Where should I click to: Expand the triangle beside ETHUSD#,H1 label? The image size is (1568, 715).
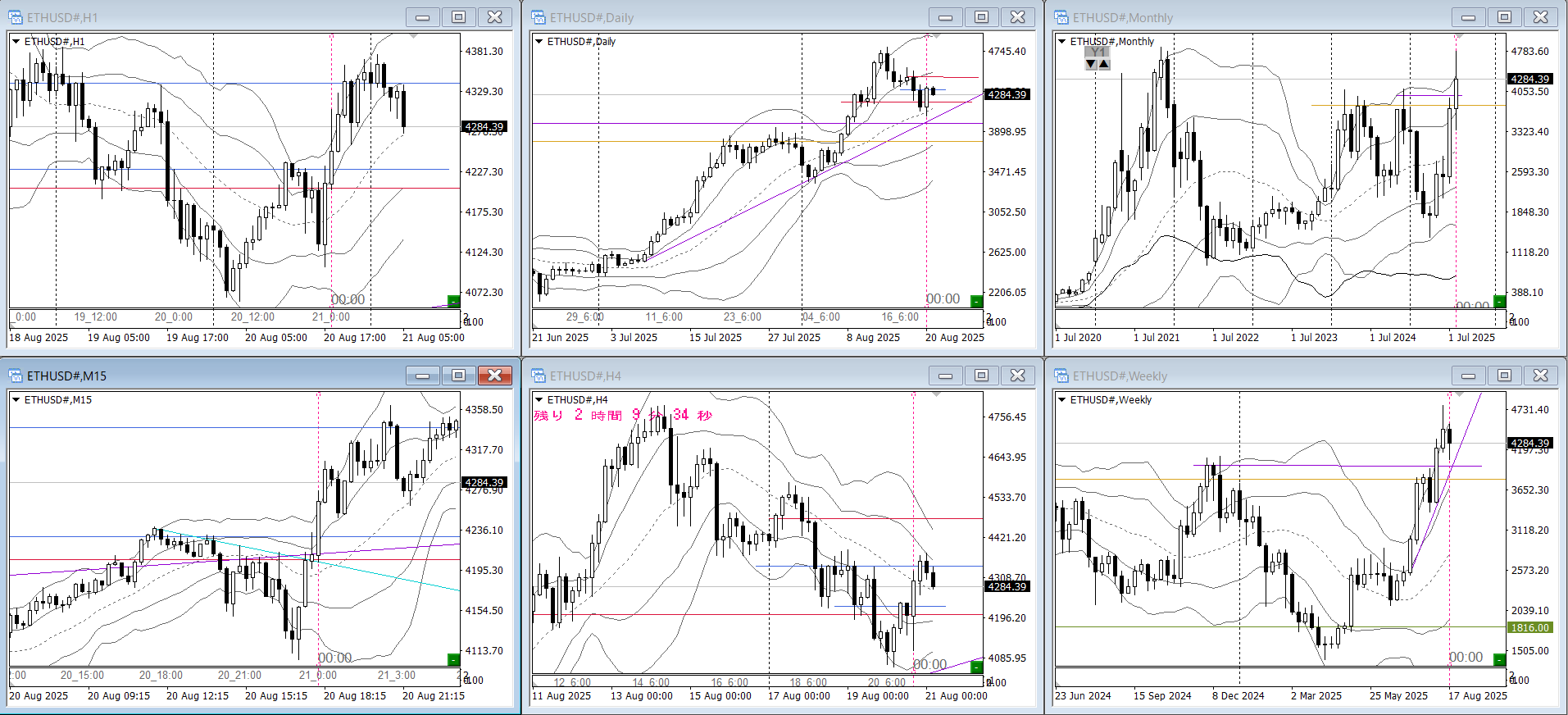coord(16,41)
